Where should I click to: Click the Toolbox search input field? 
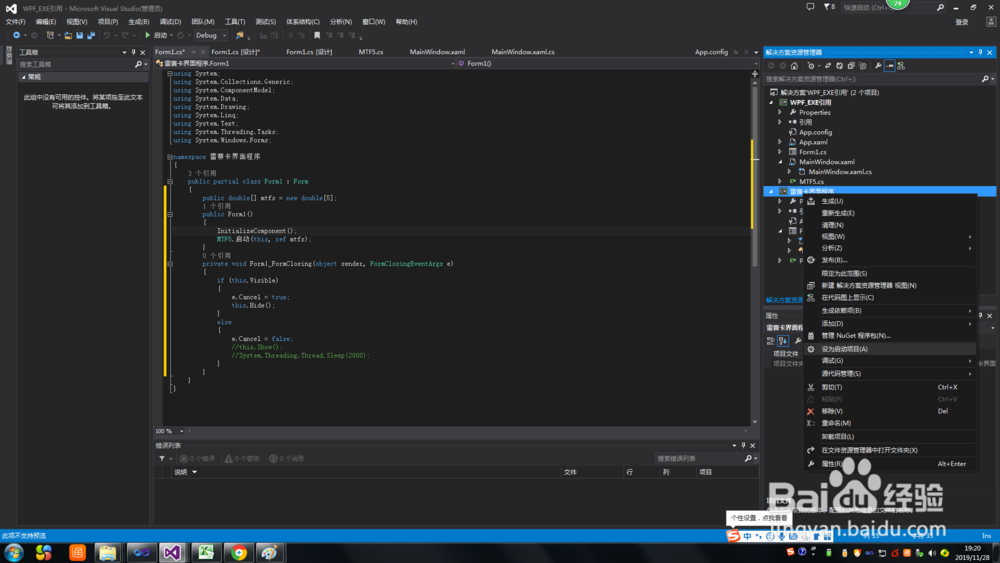click(75, 64)
